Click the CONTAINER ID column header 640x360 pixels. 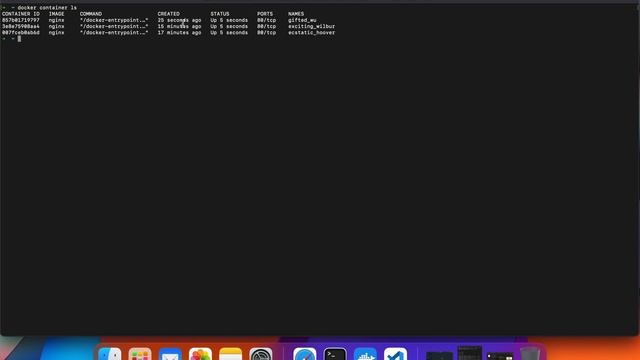coord(21,14)
